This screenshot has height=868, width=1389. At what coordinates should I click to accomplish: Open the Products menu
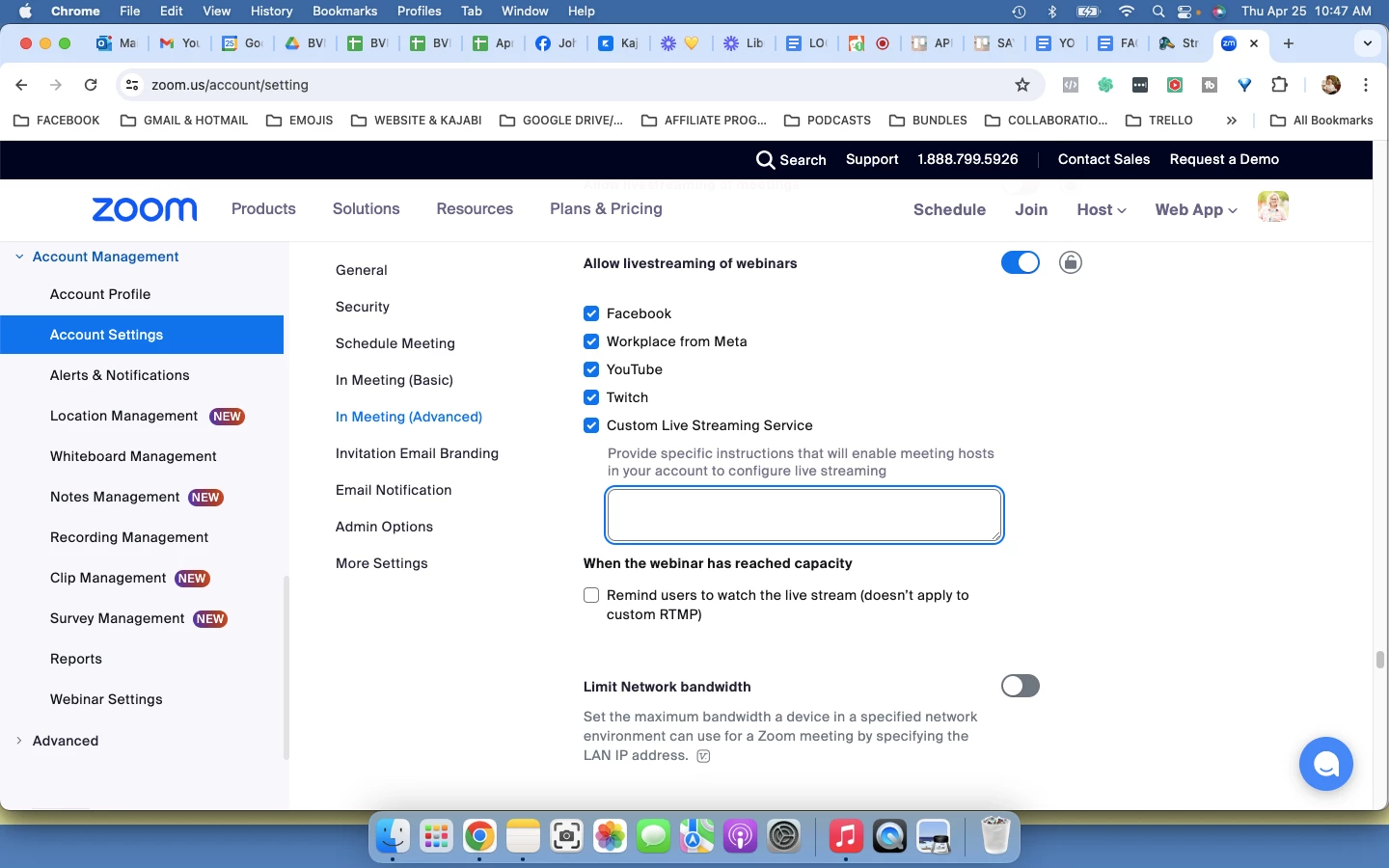coord(263,208)
